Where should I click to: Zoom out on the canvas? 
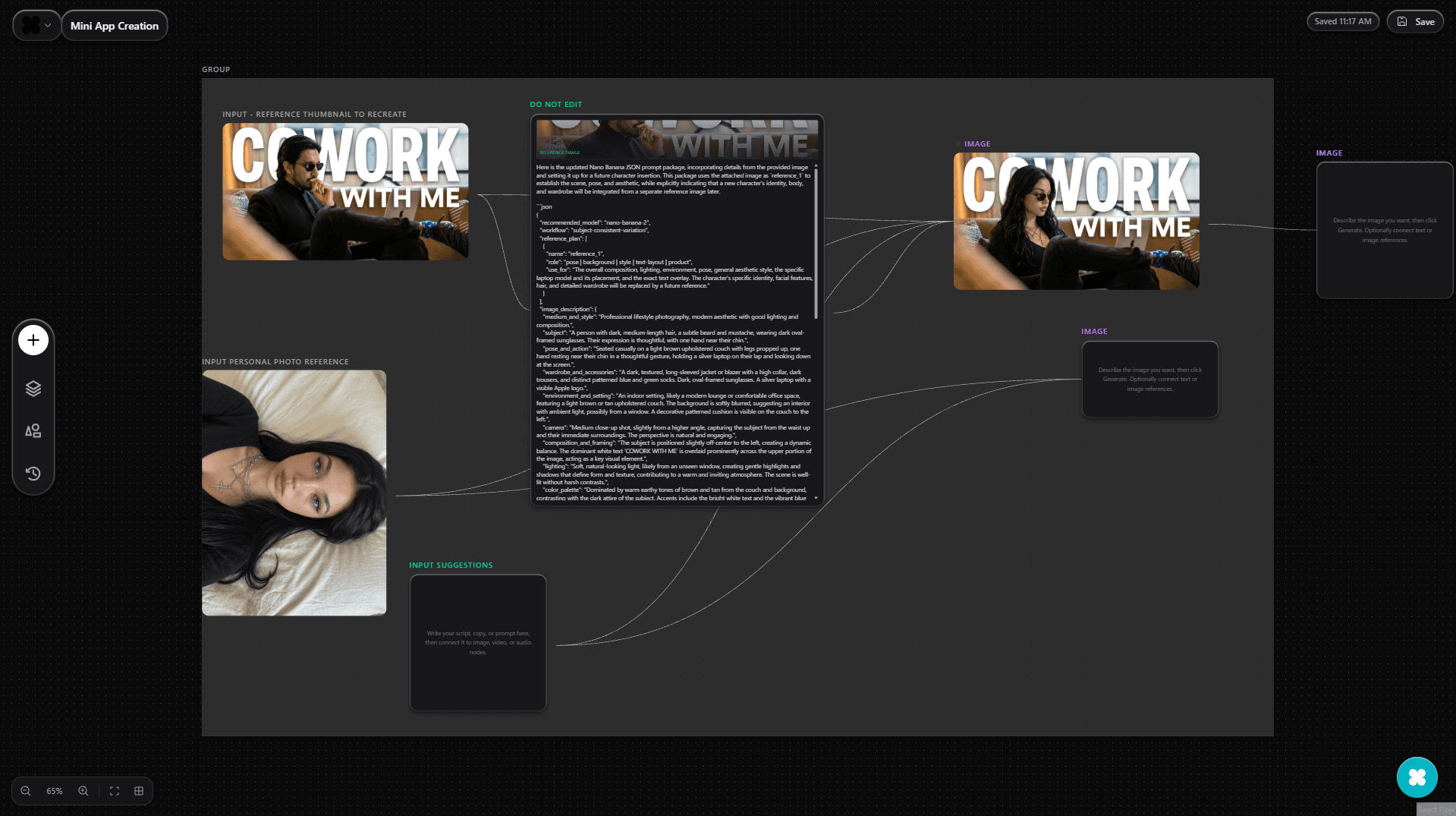[25, 791]
